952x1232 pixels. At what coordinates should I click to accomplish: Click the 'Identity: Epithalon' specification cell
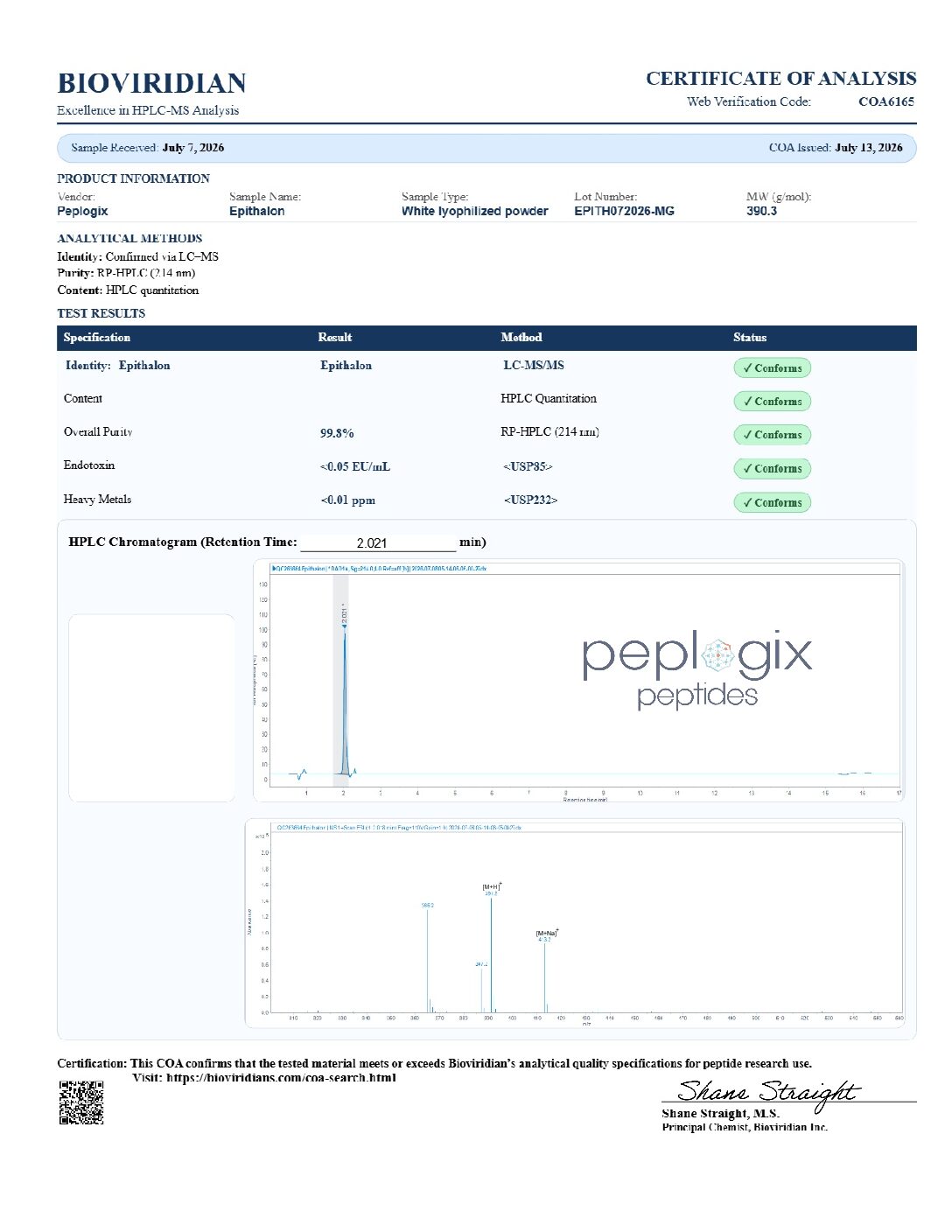click(117, 366)
